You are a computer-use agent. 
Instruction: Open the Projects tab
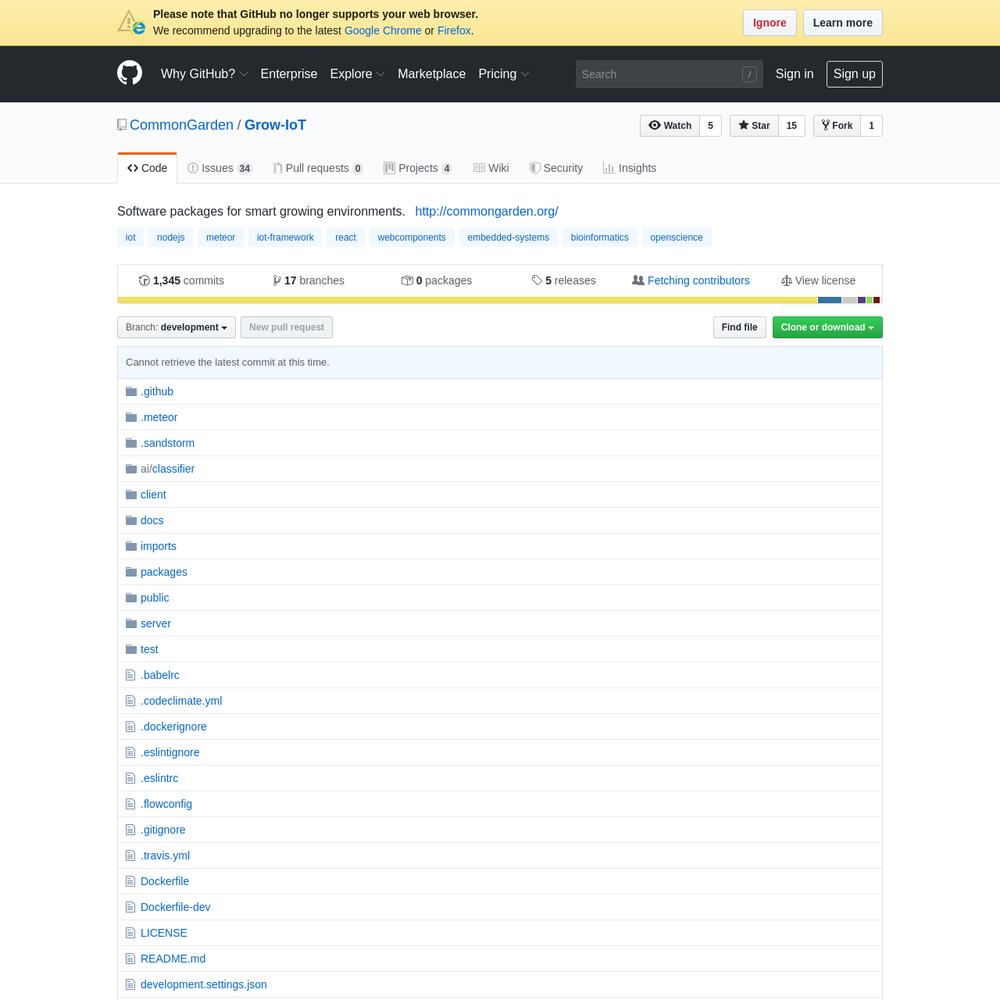click(x=418, y=168)
